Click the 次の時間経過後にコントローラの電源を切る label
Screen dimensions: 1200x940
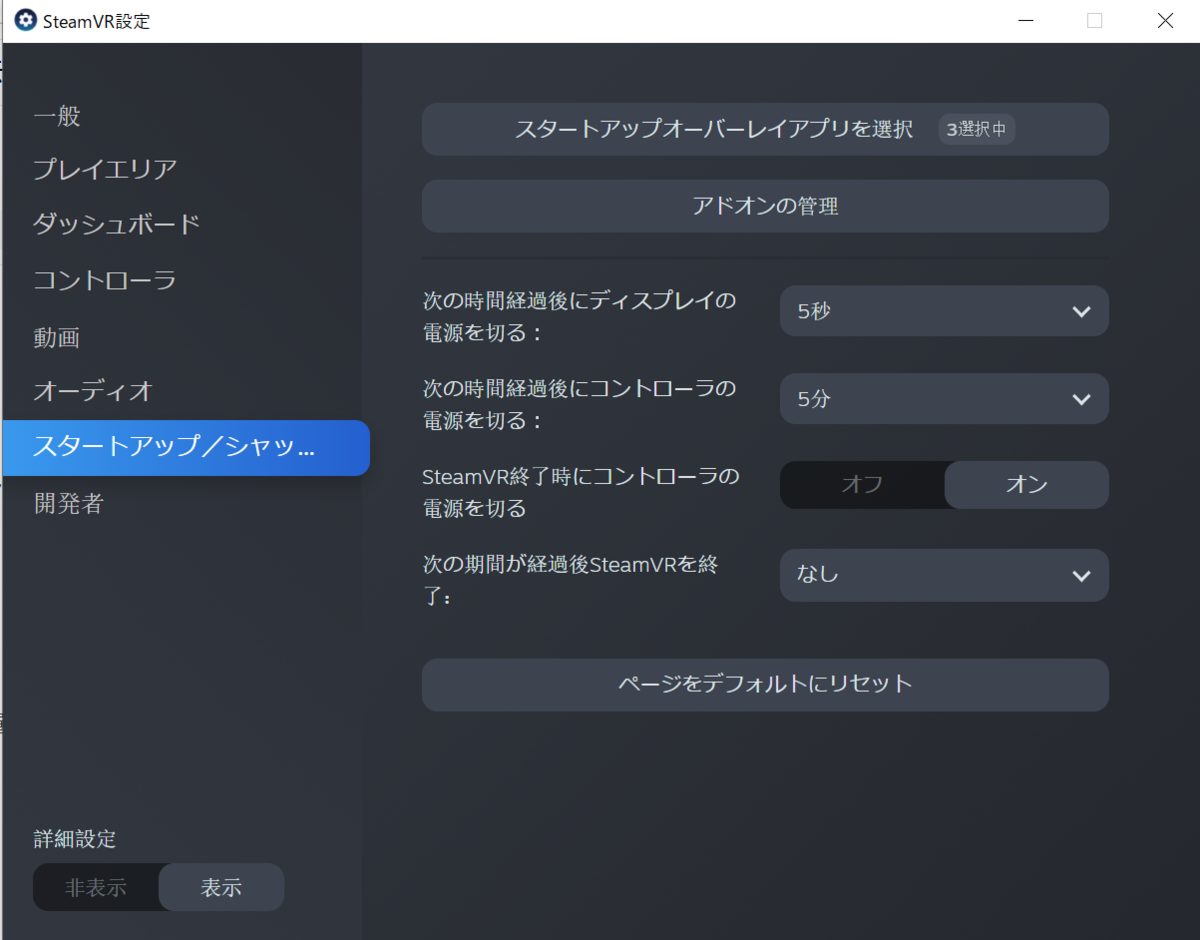pos(580,404)
